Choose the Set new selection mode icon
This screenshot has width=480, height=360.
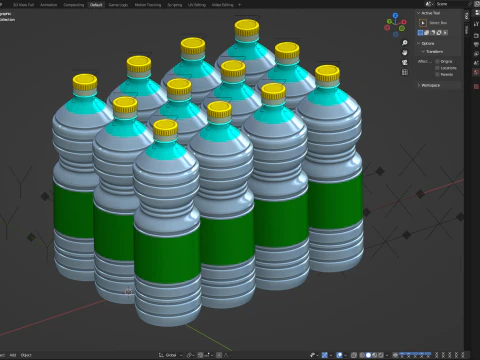(x=420, y=33)
